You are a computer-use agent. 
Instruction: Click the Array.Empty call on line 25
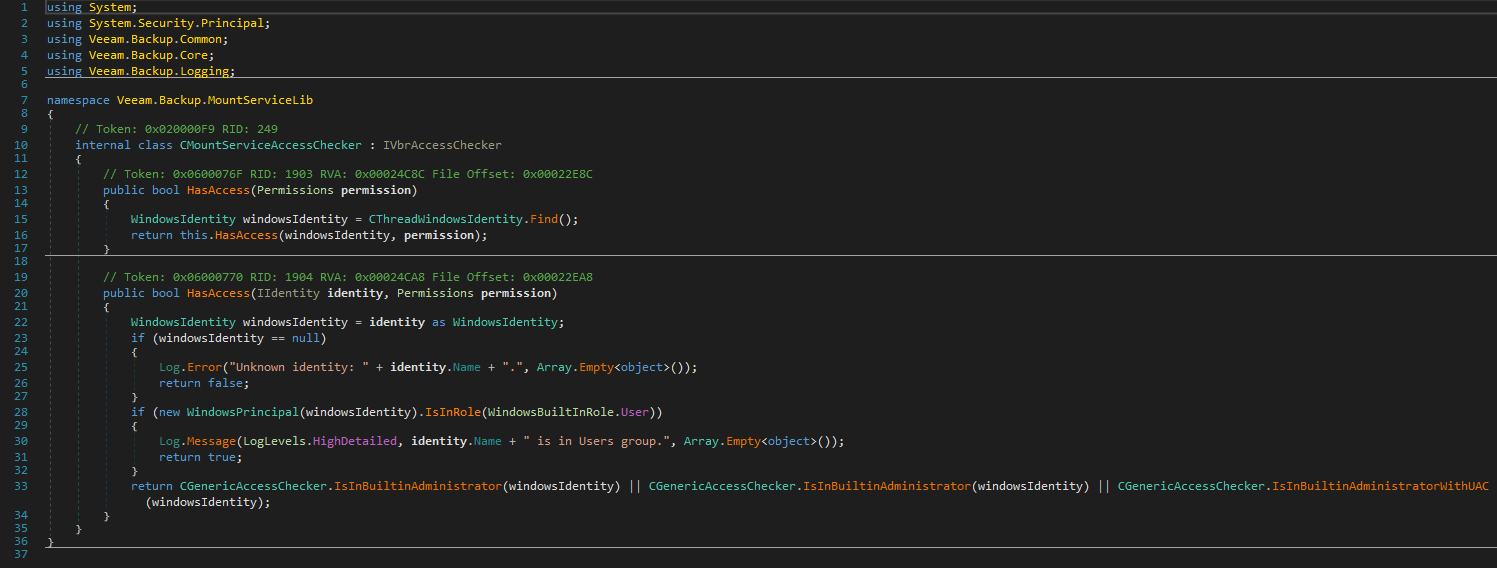[x=617, y=367]
